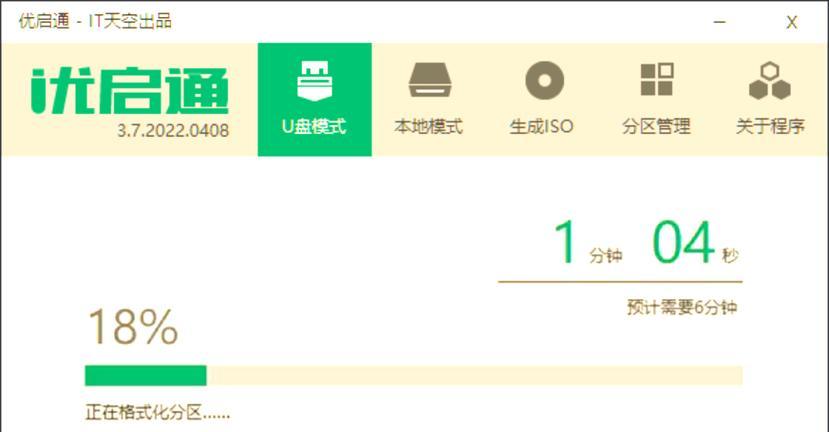Click the 18% progress percentage
Screen dimensions: 829x432
point(133,327)
